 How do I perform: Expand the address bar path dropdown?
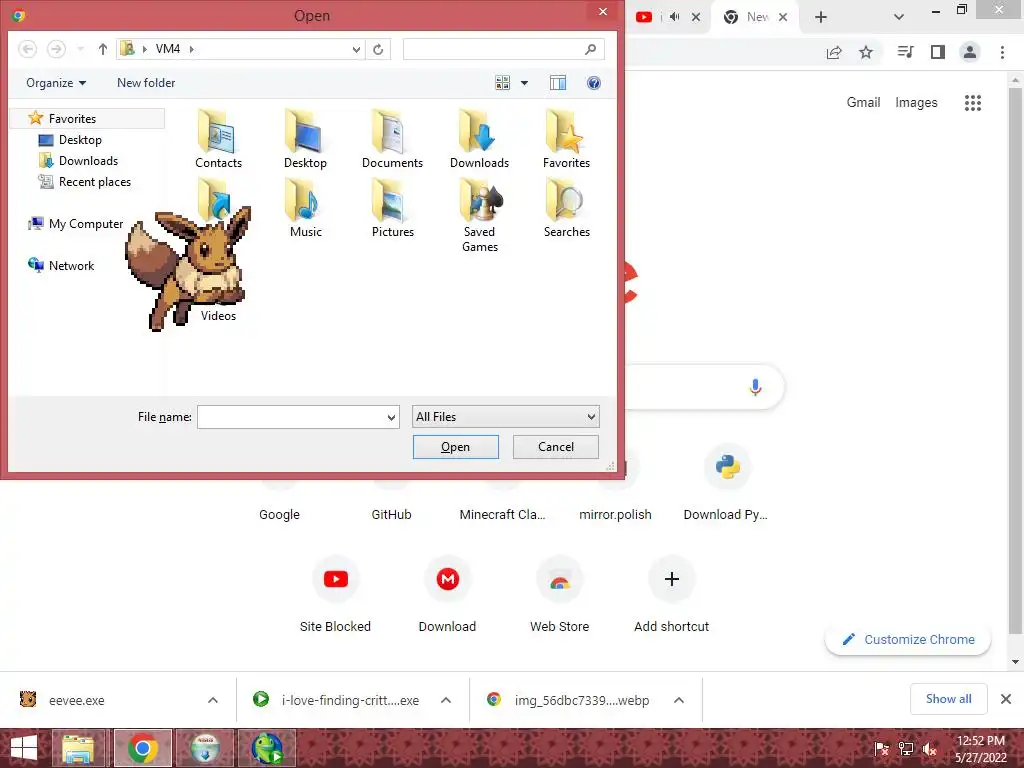(356, 49)
